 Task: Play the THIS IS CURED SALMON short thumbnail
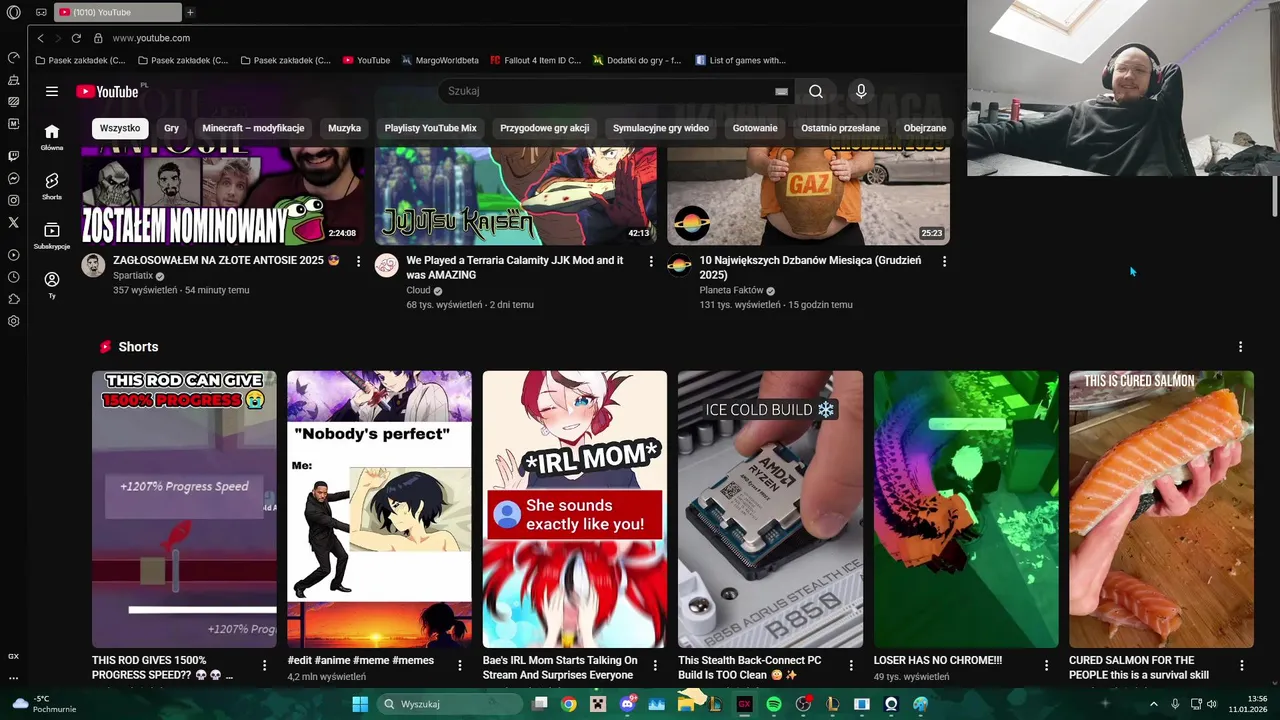pyautogui.click(x=1161, y=509)
